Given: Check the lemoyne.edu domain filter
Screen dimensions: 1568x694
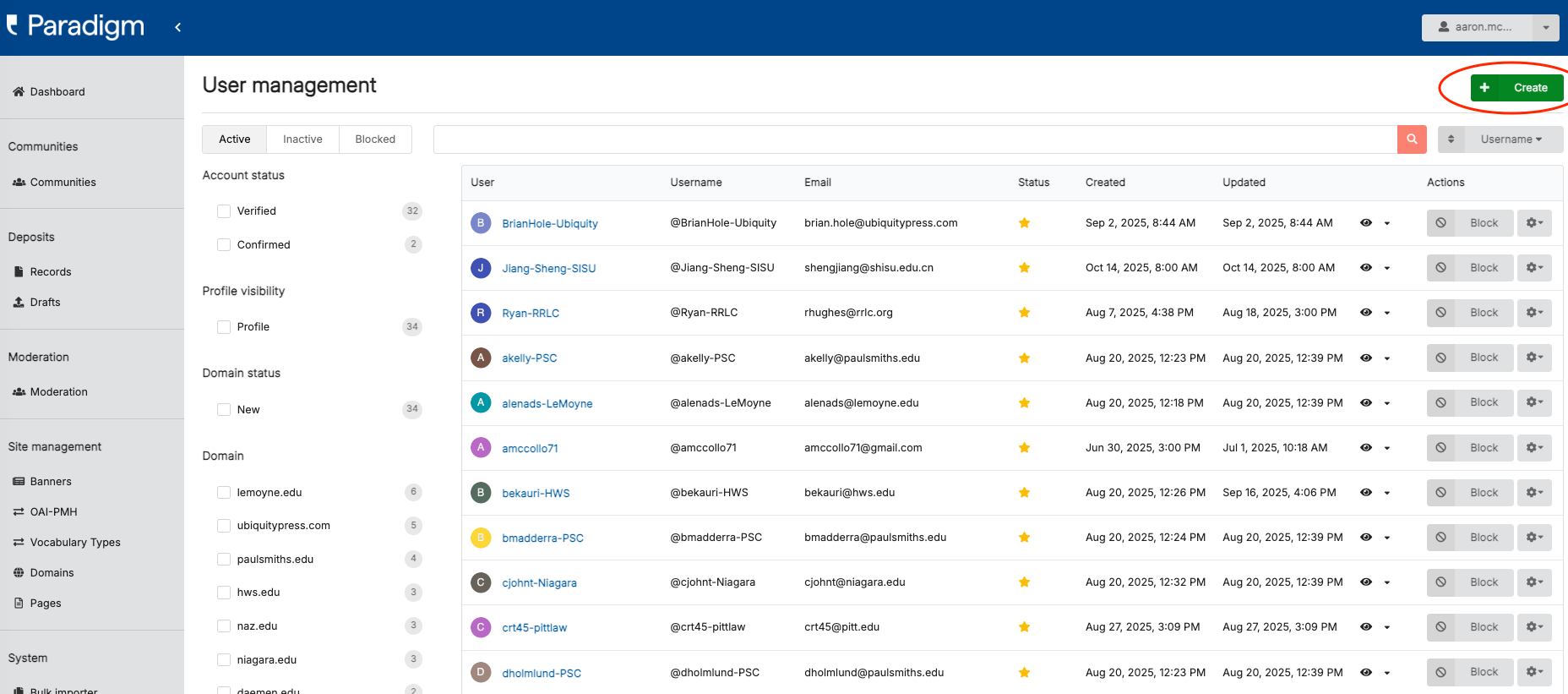Looking at the screenshot, I should coord(224,493).
